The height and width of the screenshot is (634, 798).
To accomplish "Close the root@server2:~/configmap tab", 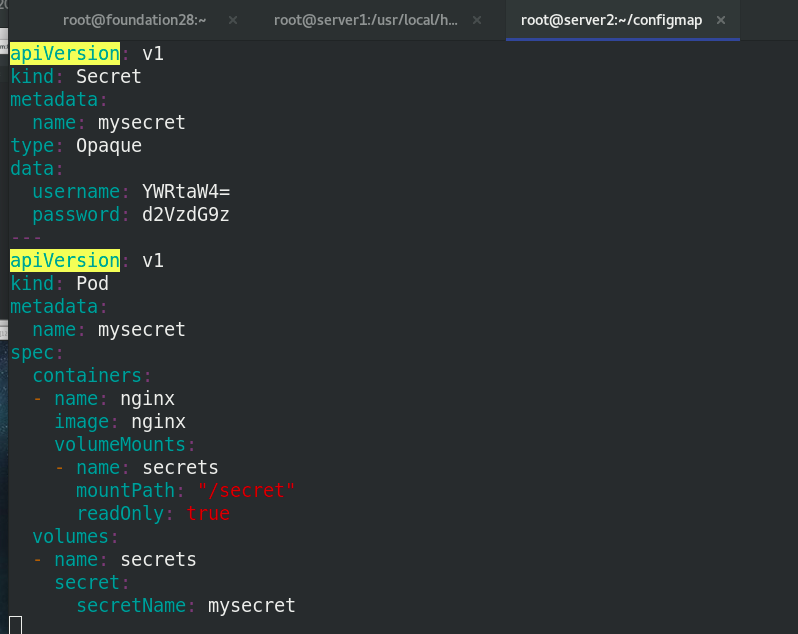I will pyautogui.click(x=721, y=20).
